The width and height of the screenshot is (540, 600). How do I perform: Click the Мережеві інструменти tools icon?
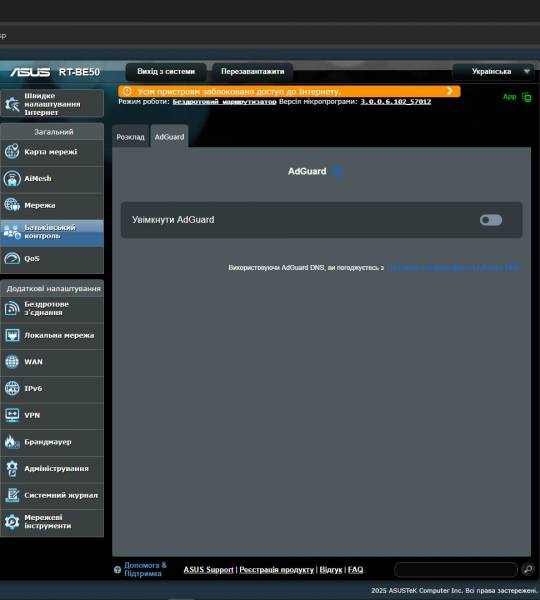(x=12, y=522)
